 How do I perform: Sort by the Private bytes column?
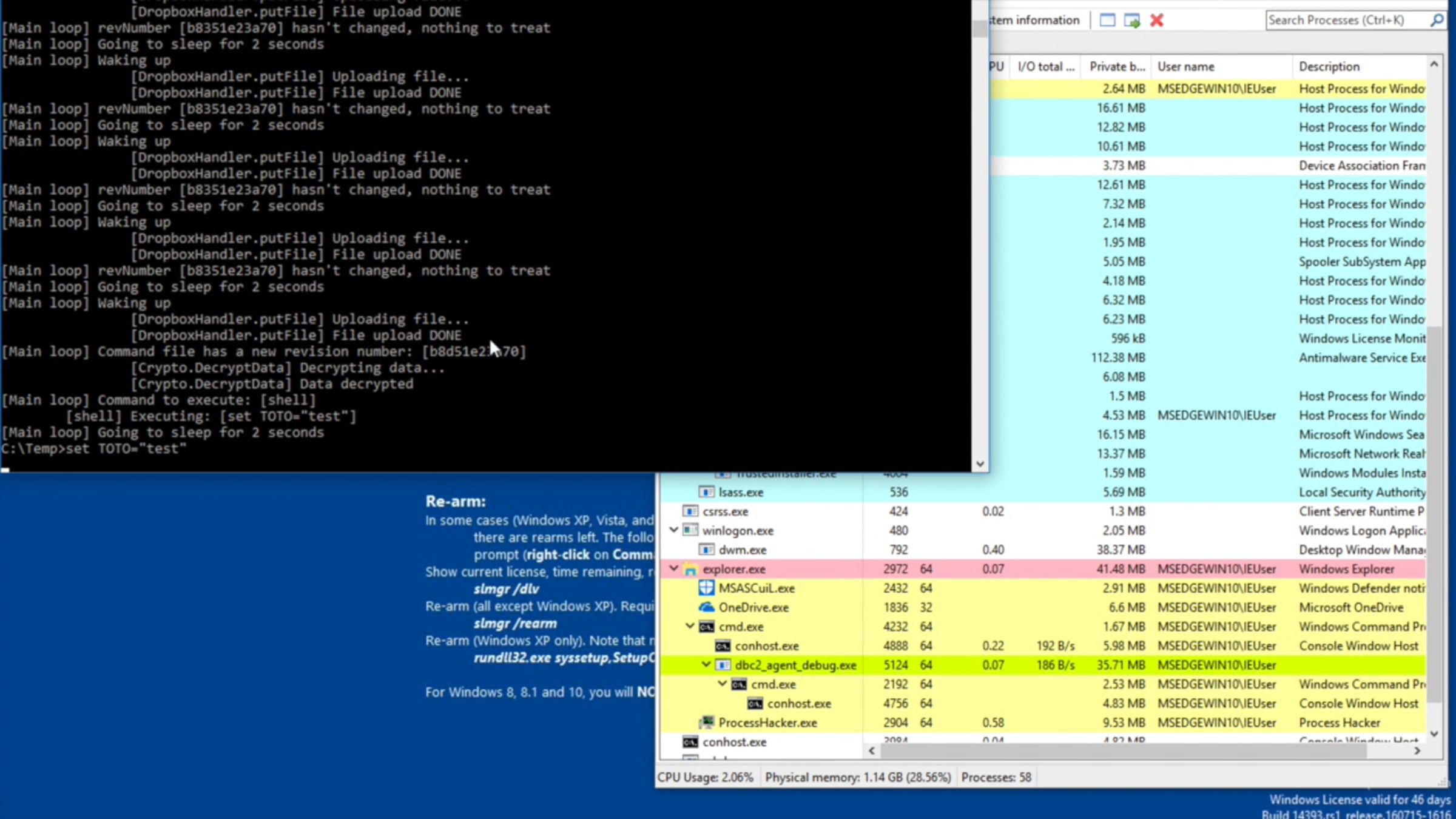[1117, 67]
